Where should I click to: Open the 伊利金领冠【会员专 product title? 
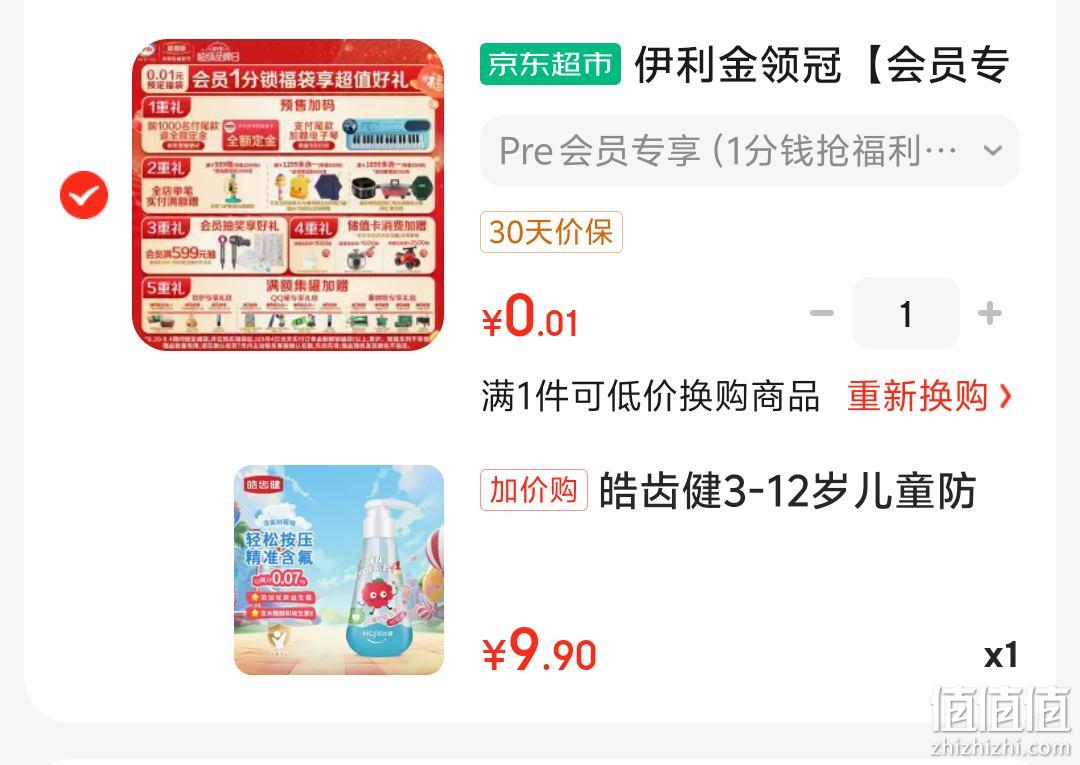(822, 65)
